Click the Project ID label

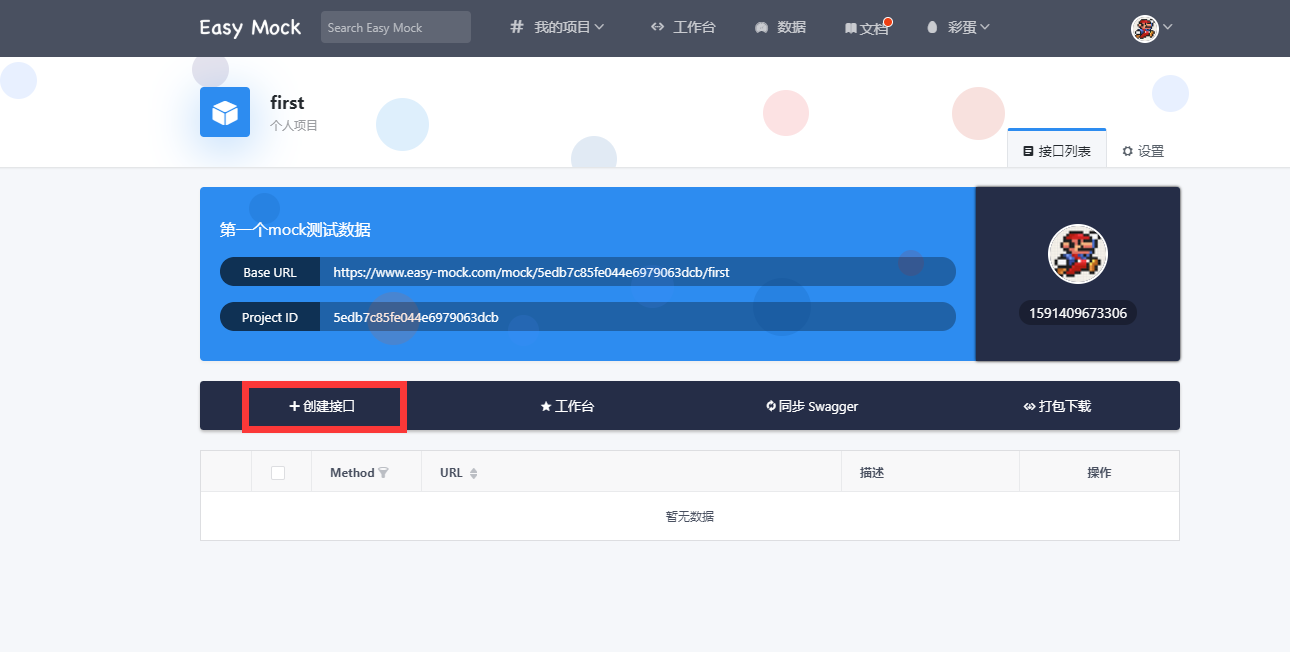point(270,318)
